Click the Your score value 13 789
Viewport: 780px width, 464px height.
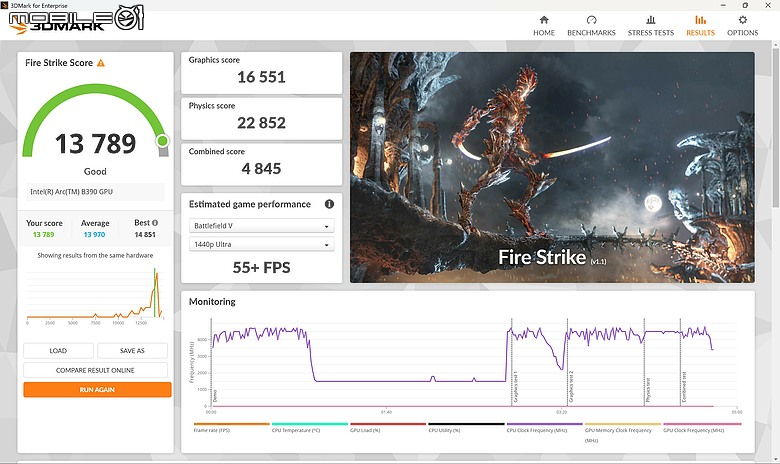[43, 234]
